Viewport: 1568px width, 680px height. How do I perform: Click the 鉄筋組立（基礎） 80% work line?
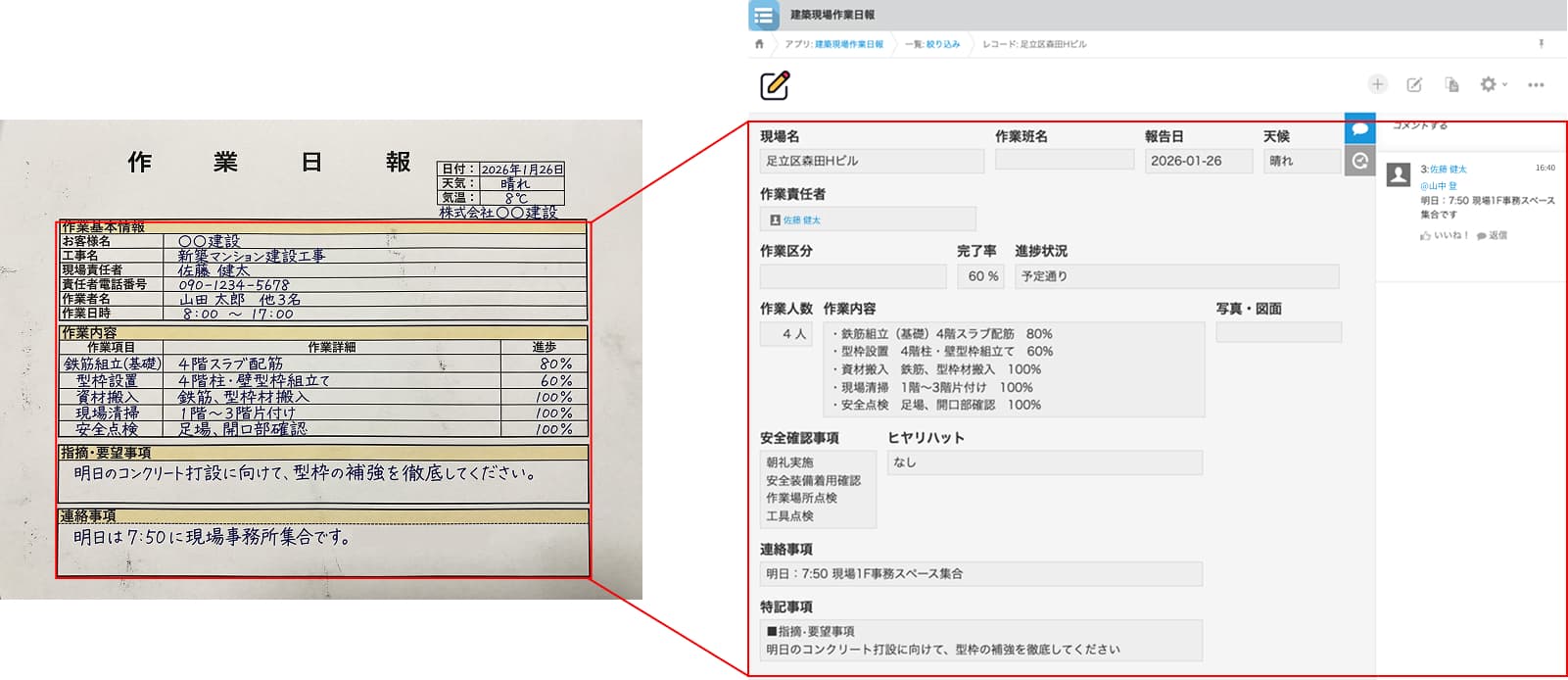point(942,334)
